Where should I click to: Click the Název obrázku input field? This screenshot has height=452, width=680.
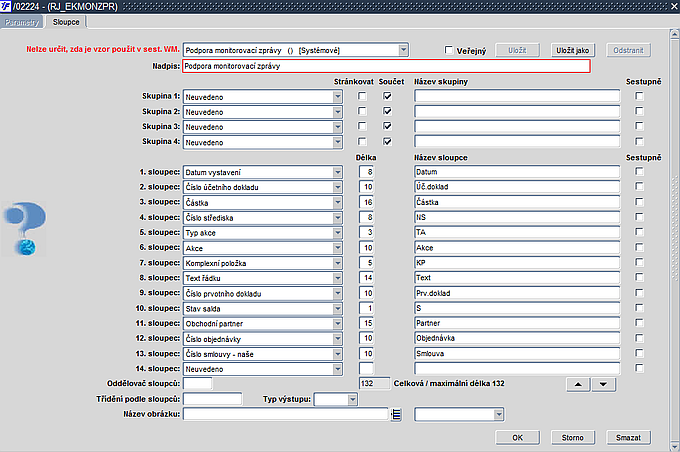pos(285,414)
